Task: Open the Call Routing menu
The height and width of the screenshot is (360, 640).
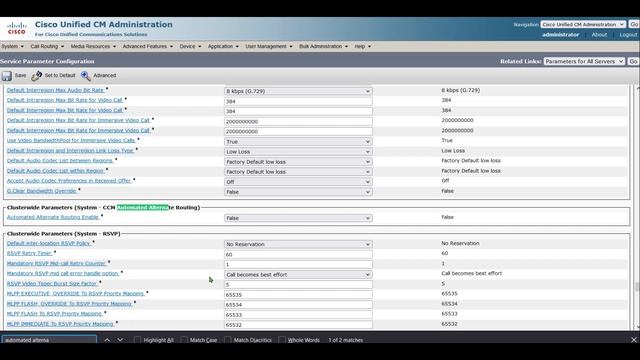Action: (47, 47)
